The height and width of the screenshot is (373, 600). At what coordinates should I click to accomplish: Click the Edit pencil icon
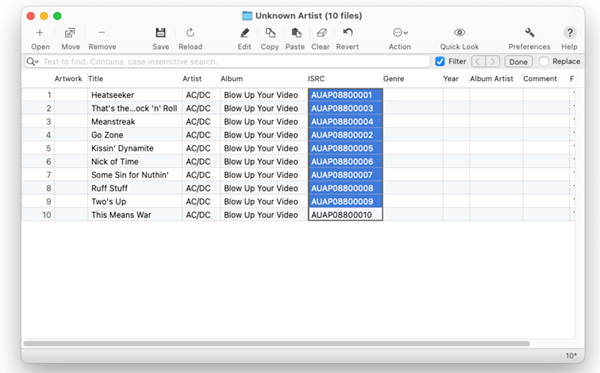(x=245, y=33)
